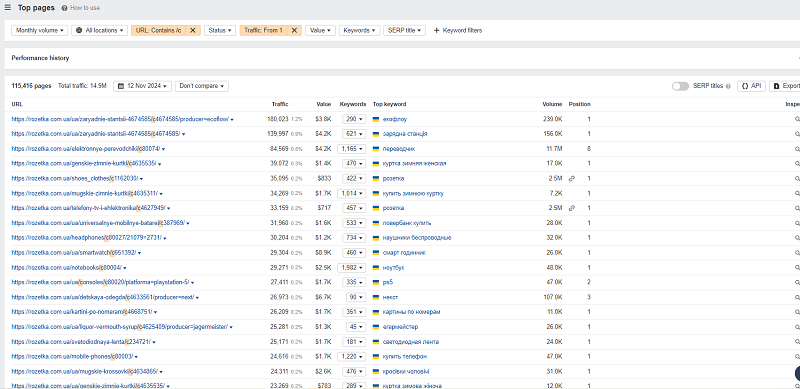Open the All locations filter
The width and height of the screenshot is (800, 389).
click(x=99, y=31)
